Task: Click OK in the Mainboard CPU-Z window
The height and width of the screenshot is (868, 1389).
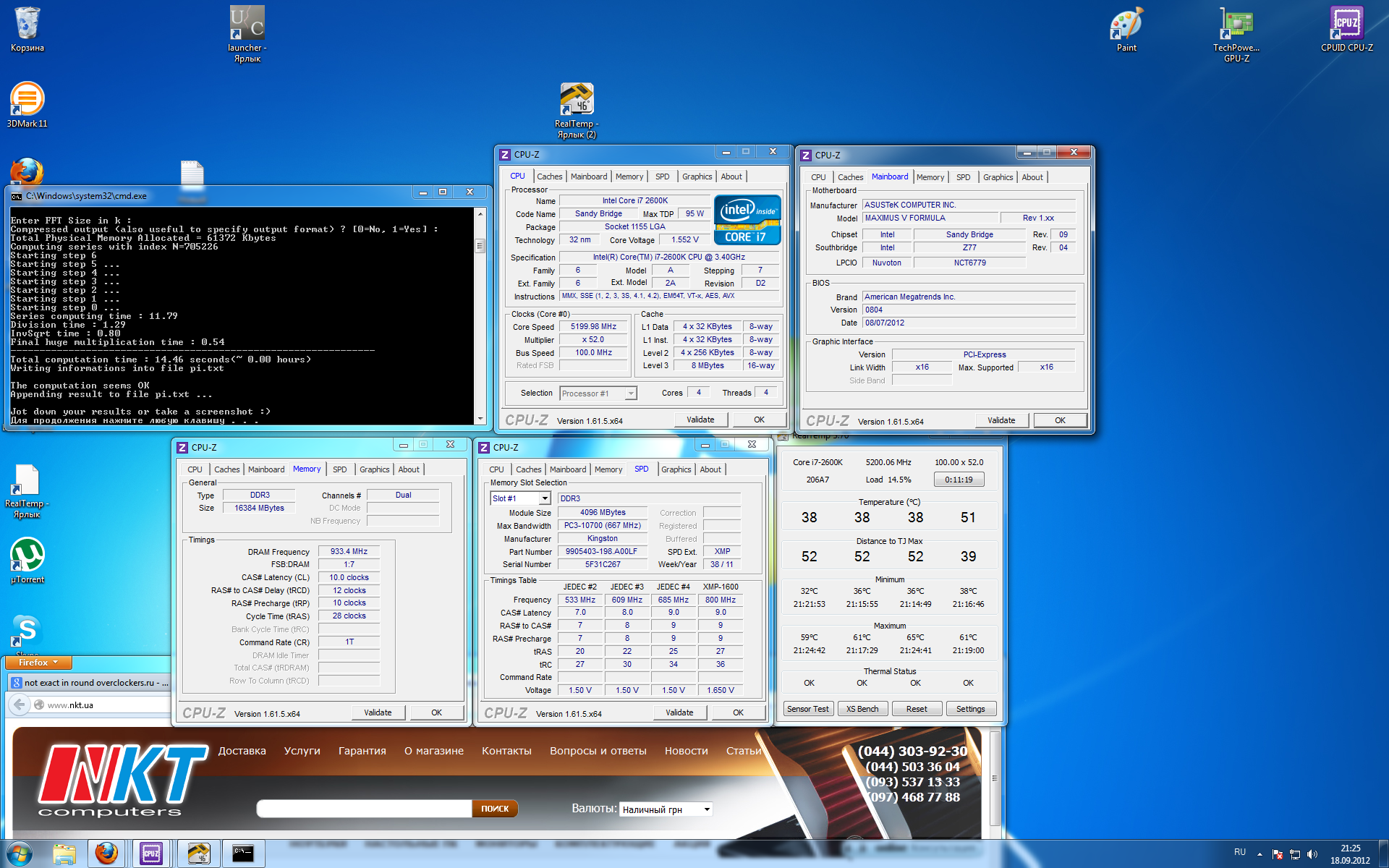Action: [x=1060, y=420]
